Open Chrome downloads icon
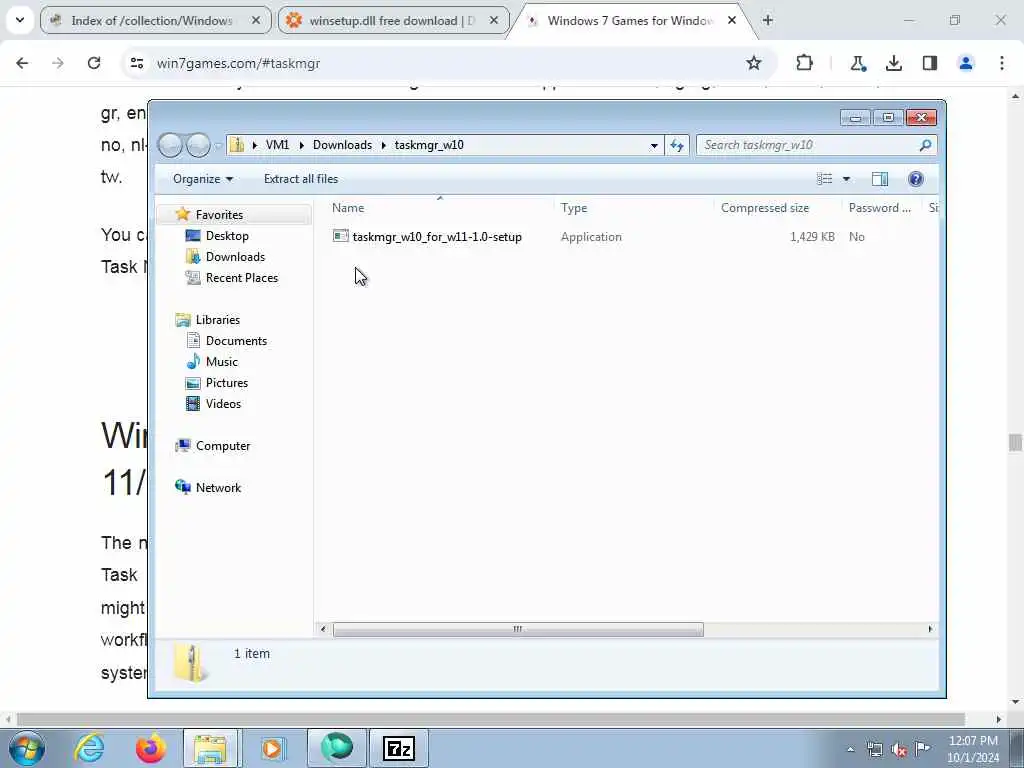 coord(893,63)
